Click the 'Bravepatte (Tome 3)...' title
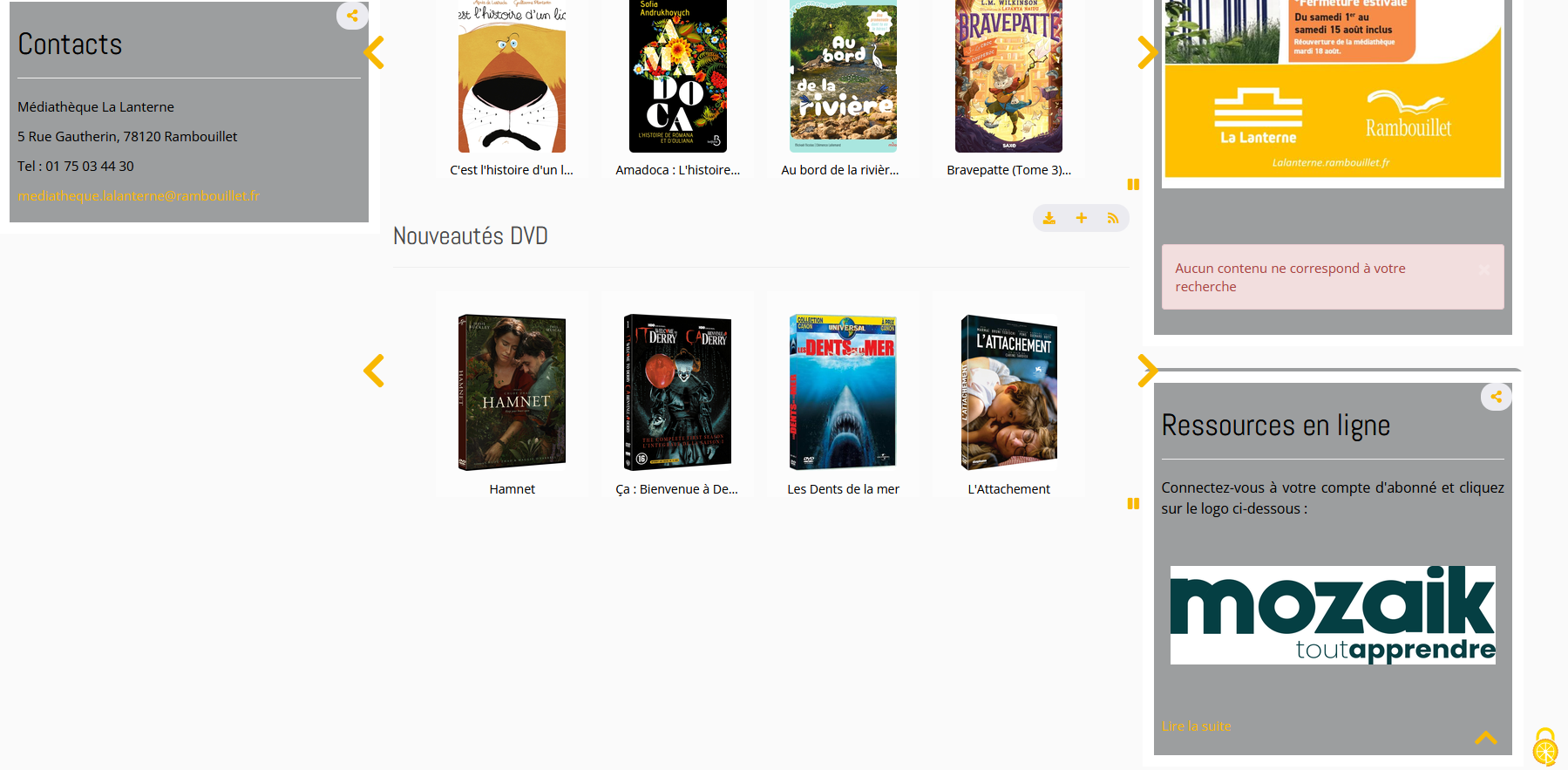Viewport: 1568px width, 770px height. [1008, 170]
